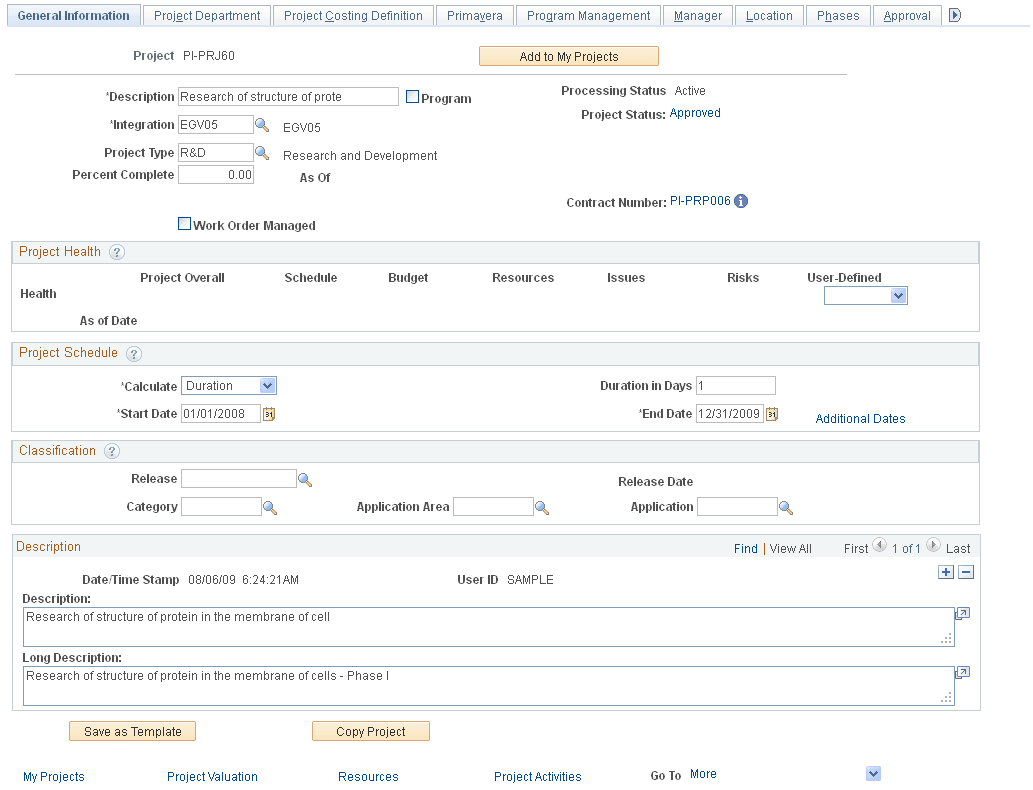1033x790 pixels.
Task: Open the Project Type lookup magnifier
Action: [262, 152]
